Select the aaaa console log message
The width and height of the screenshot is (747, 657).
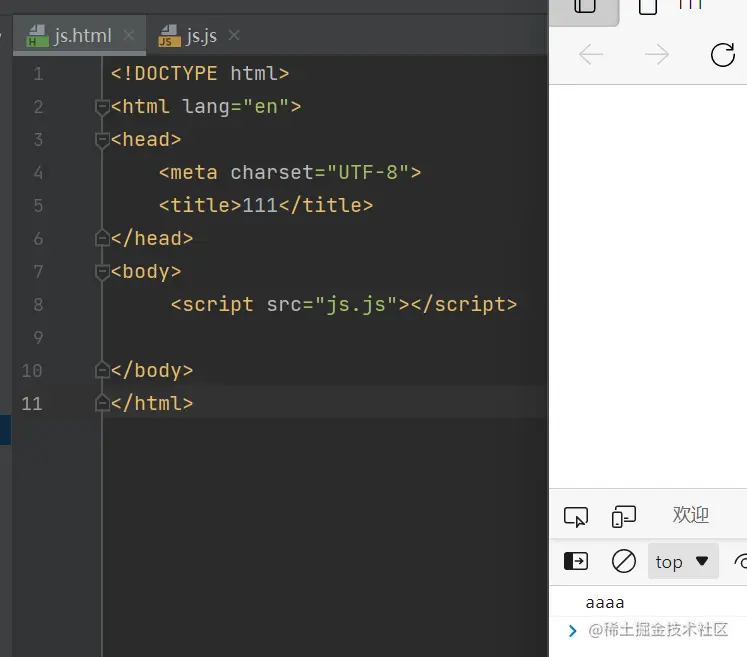[605, 603]
